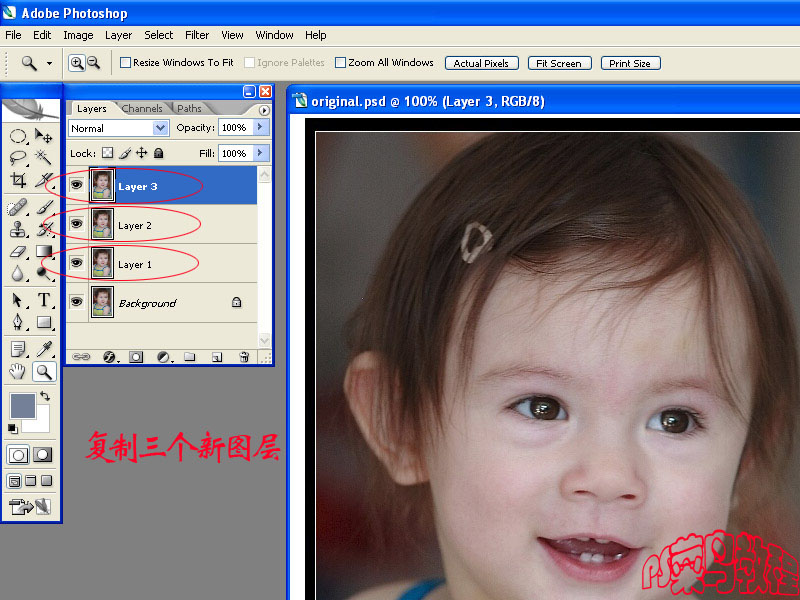Select the Healing Brush tool
Screen dimensions: 800x600
(x=18, y=208)
